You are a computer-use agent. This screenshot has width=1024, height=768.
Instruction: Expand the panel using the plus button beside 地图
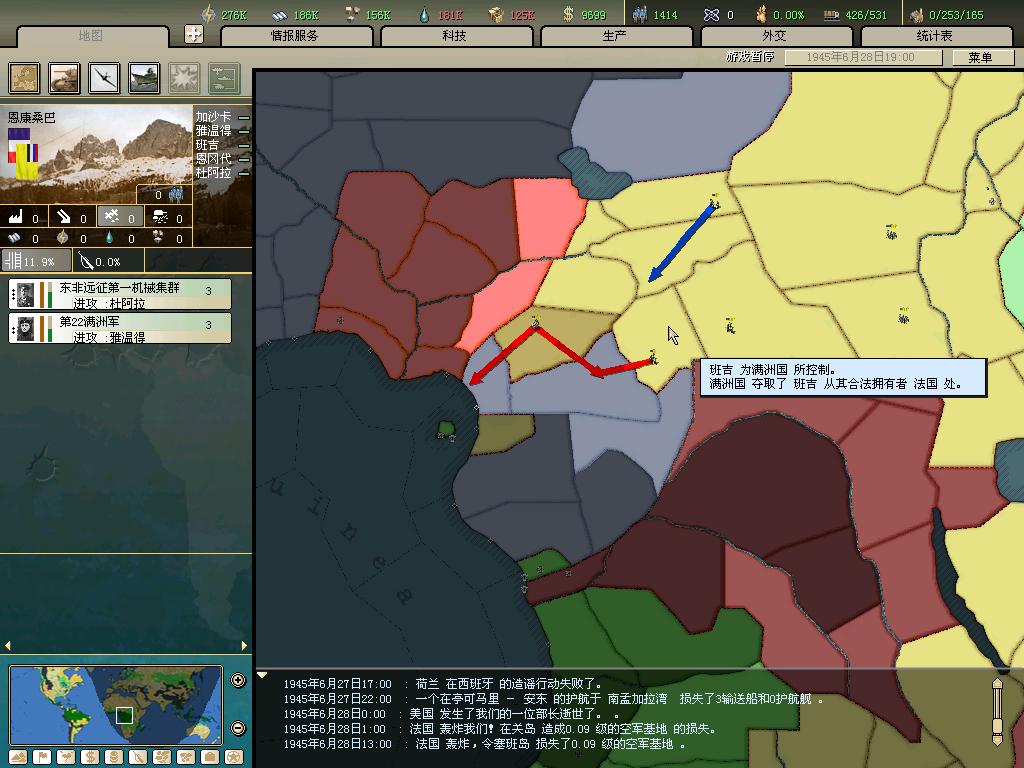pos(194,35)
